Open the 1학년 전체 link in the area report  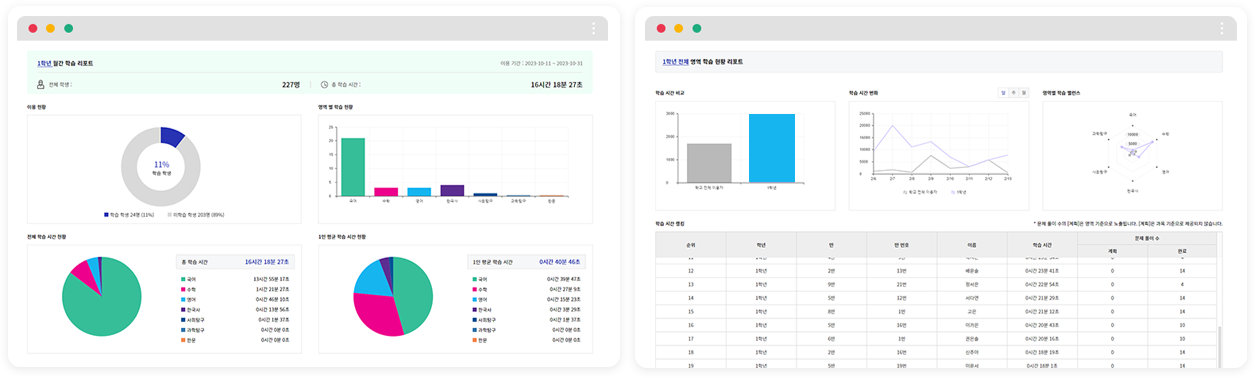pos(675,62)
